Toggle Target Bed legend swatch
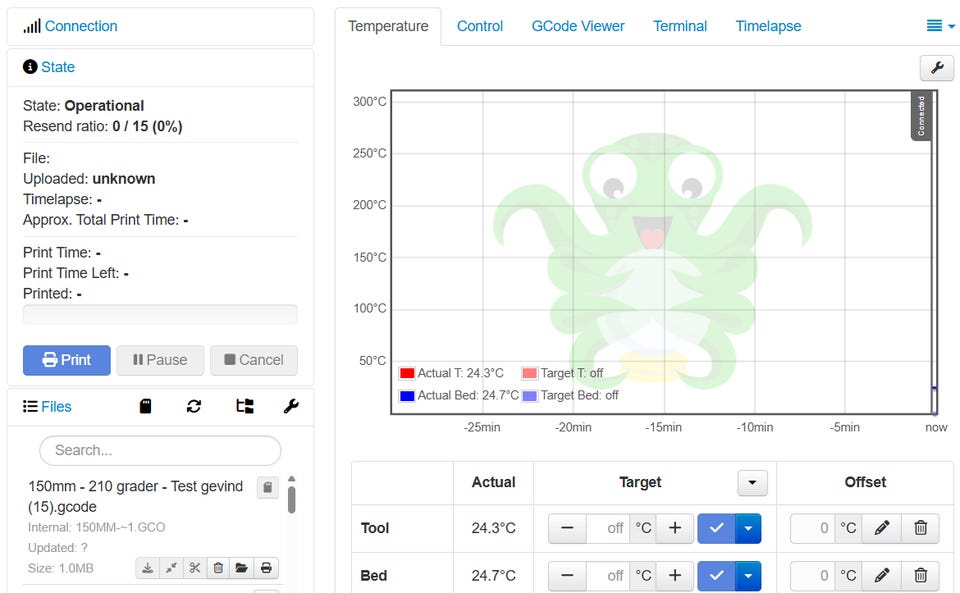The width and height of the screenshot is (960, 593). (x=530, y=396)
